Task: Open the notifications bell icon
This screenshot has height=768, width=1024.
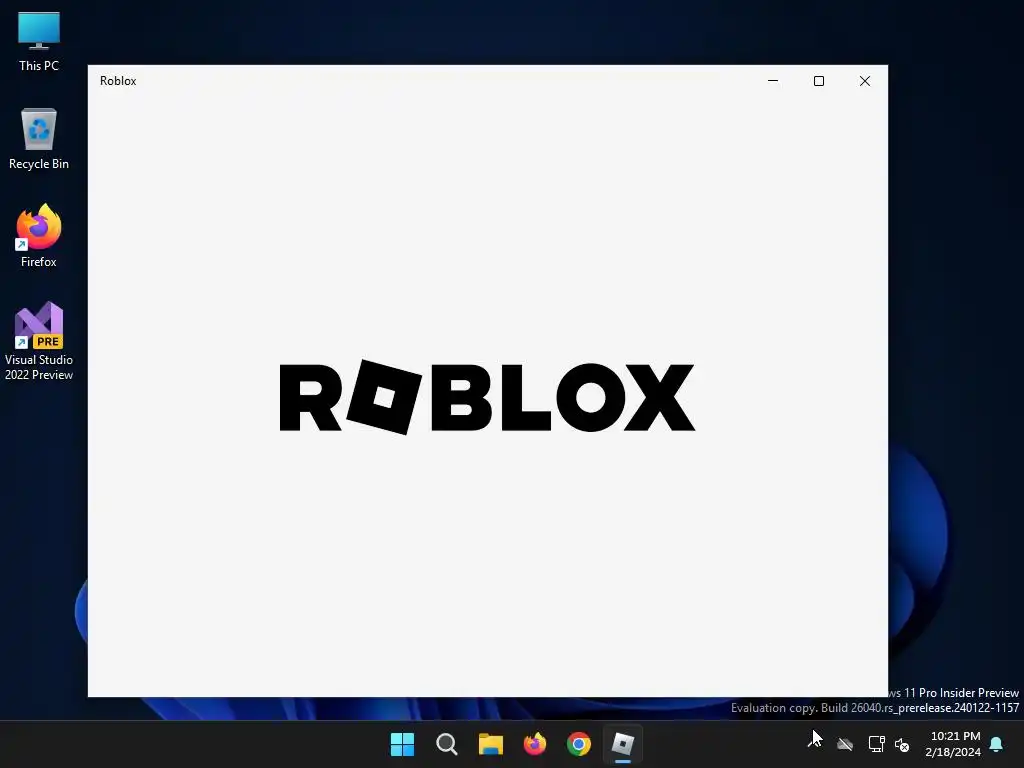Action: (997, 744)
